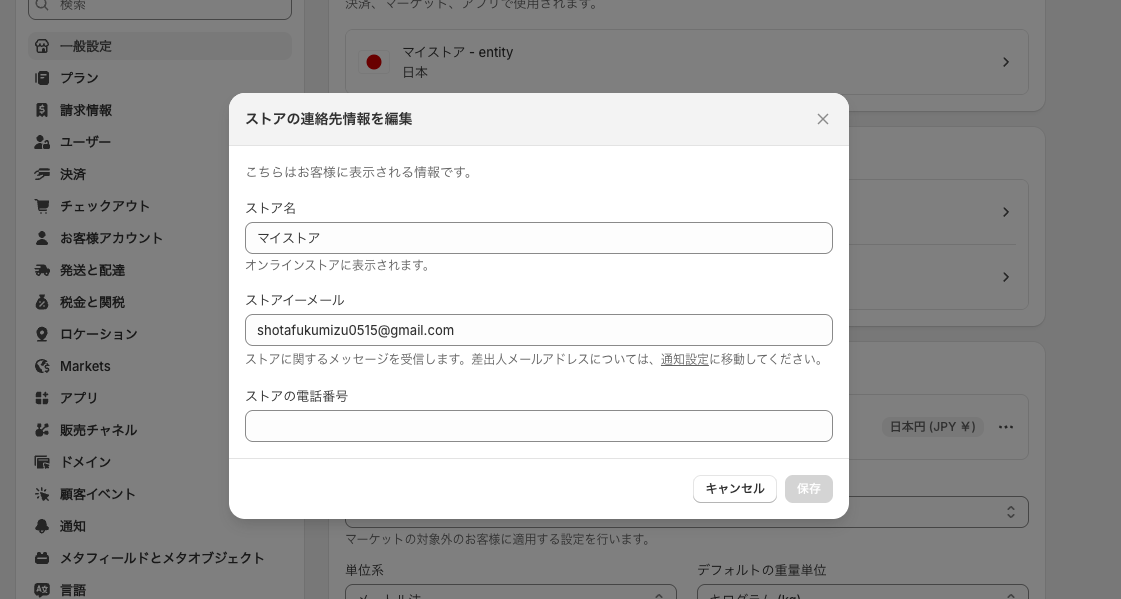Click the 検索 search field
Image resolution: width=1121 pixels, height=599 pixels.
[x=160, y=6]
